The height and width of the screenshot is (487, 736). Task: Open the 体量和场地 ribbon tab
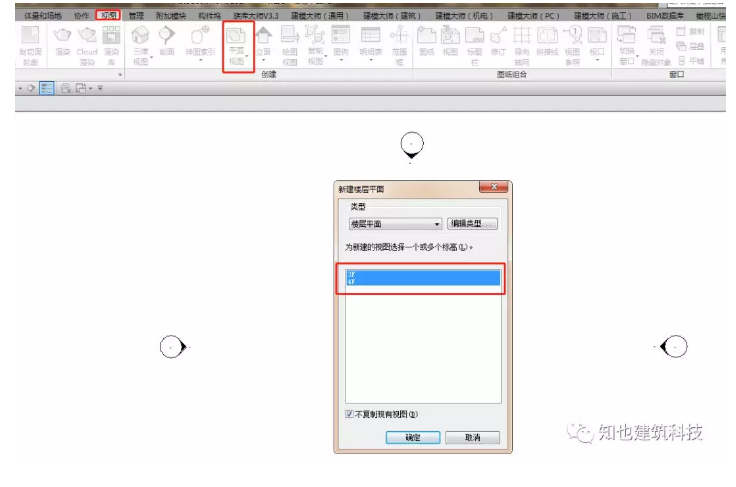tap(43, 15)
